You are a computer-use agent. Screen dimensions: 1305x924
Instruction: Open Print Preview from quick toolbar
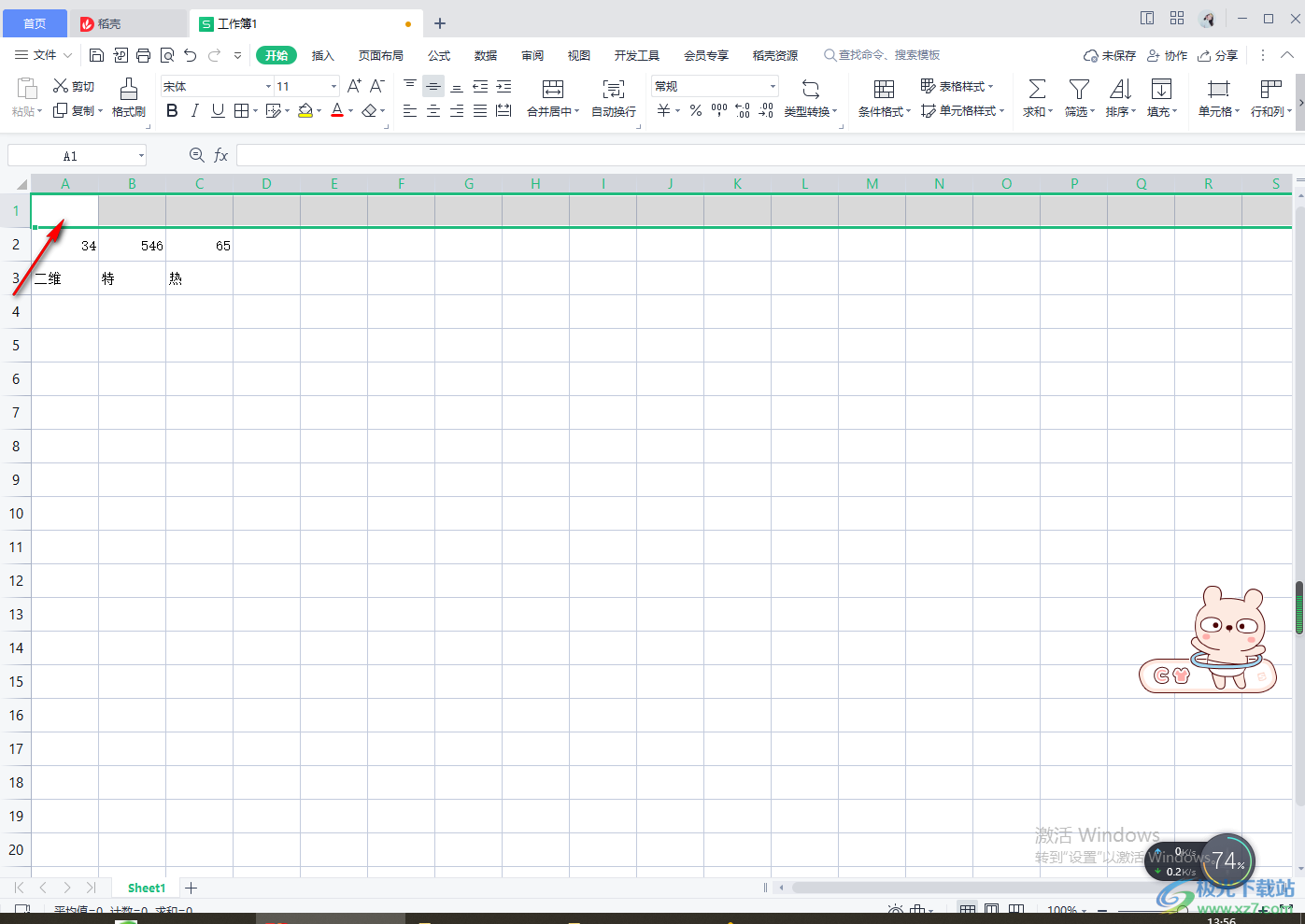coord(167,55)
